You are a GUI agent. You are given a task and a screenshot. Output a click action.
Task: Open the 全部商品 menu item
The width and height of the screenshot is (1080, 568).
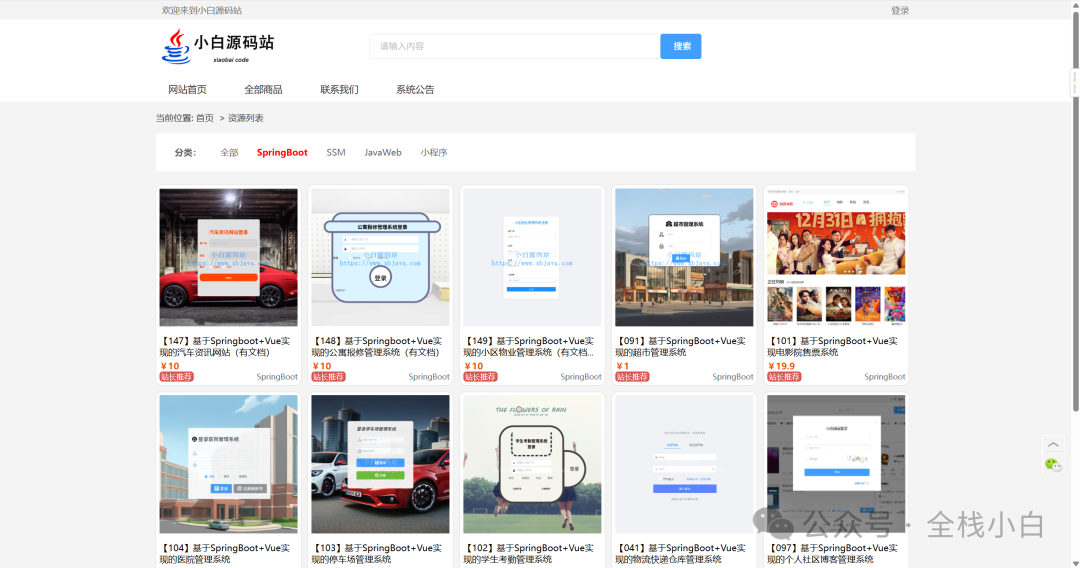[263, 90]
